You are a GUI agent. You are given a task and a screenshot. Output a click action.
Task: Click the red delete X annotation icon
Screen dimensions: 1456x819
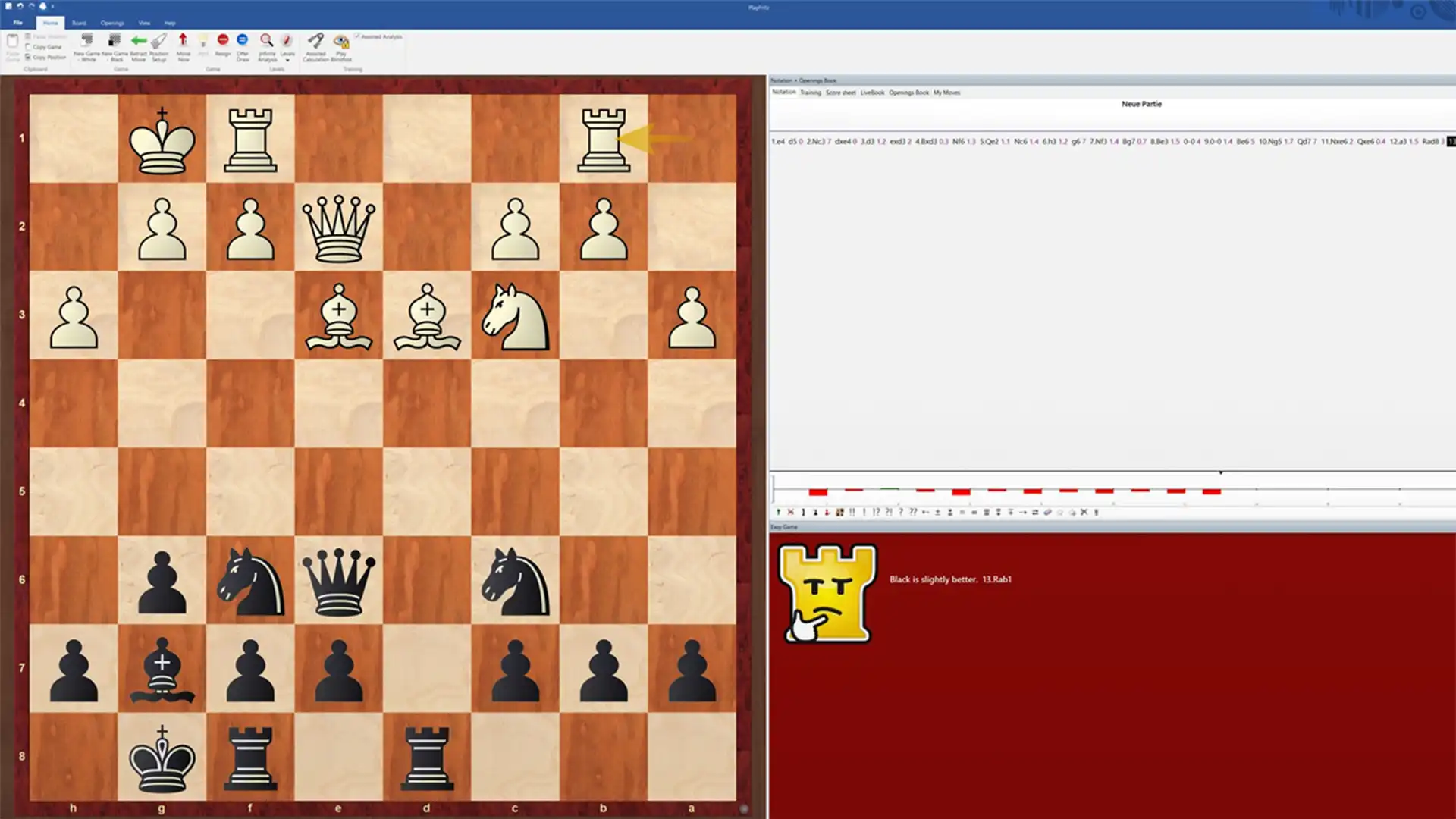791,512
